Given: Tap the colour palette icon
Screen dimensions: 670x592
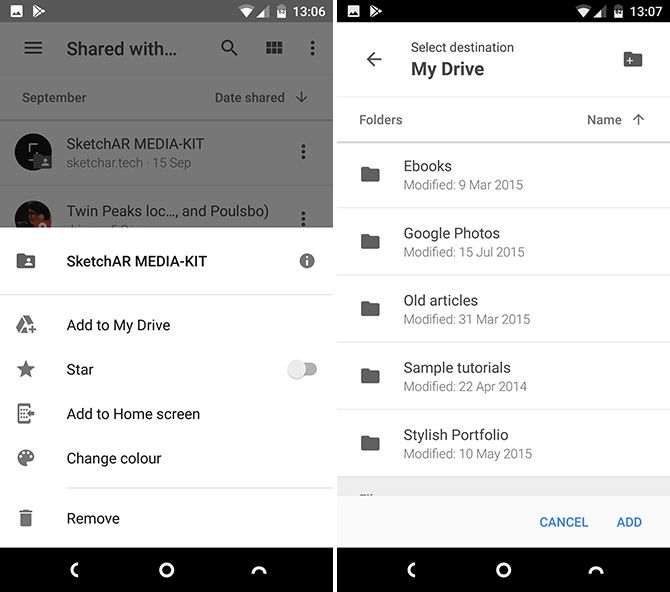Looking at the screenshot, I should tap(26, 458).
